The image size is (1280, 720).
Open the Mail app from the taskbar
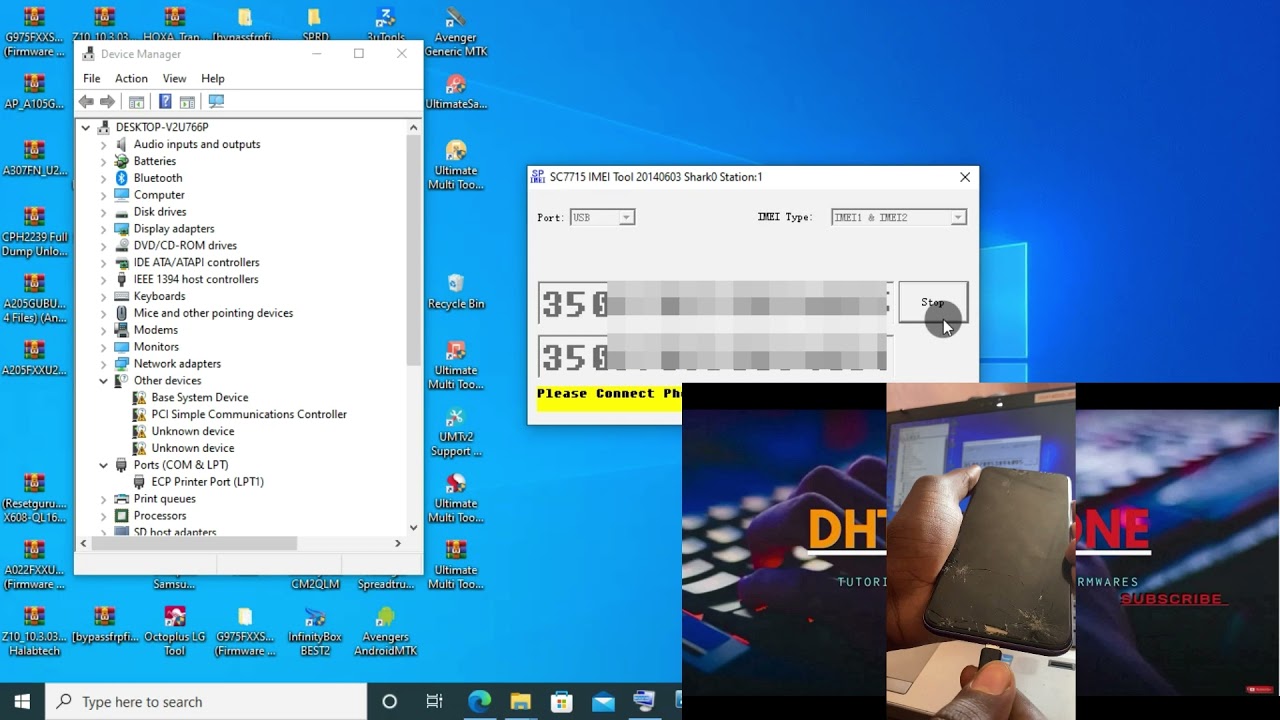pyautogui.click(x=603, y=701)
